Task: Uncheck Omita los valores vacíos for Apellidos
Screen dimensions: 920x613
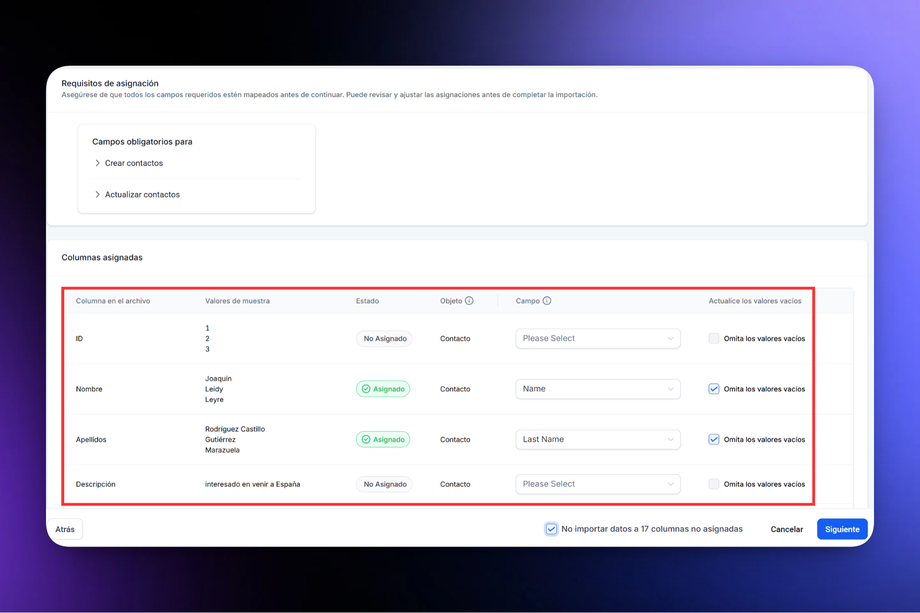Action: click(713, 439)
